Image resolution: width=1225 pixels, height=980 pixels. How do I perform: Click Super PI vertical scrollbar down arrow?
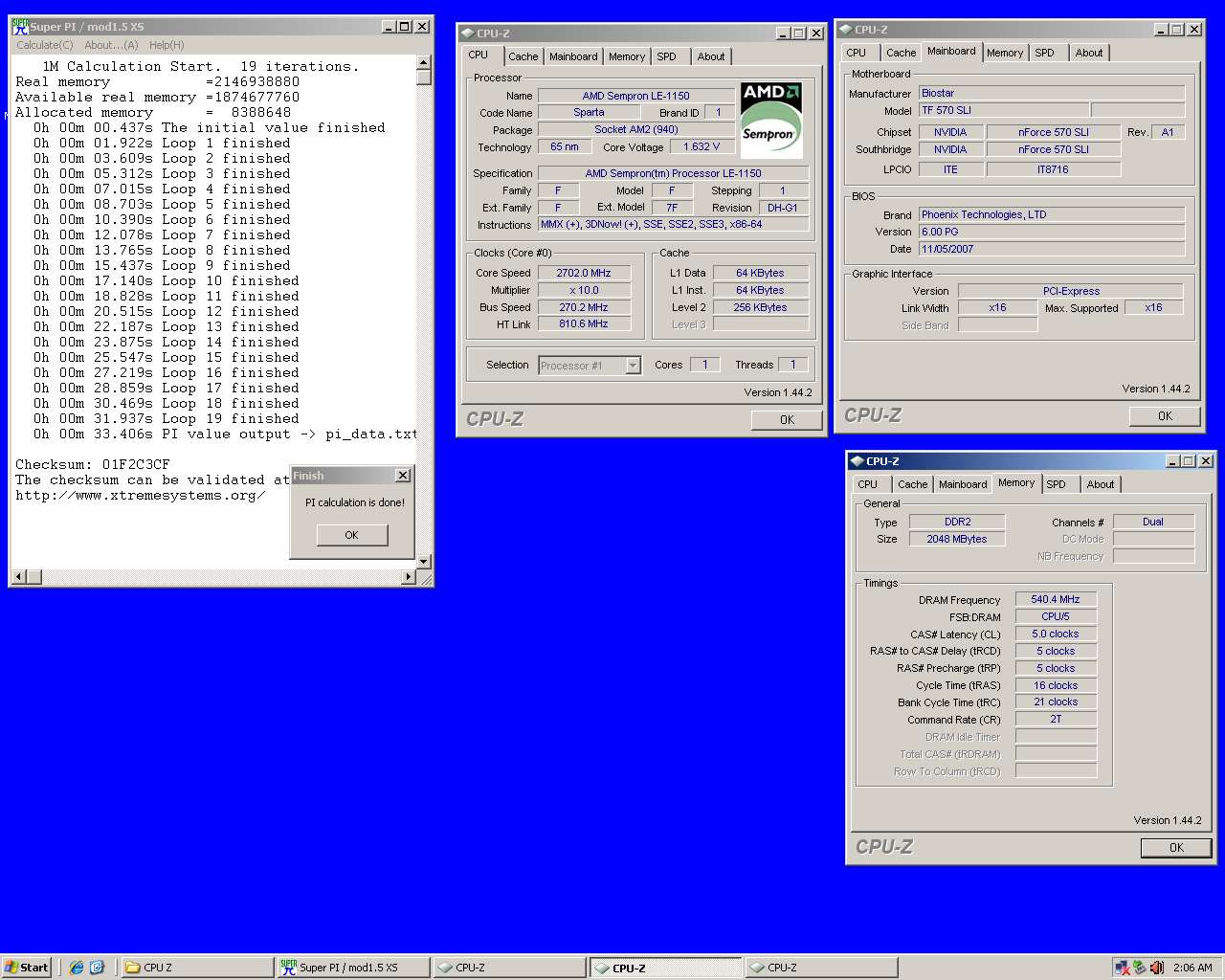tap(424, 561)
